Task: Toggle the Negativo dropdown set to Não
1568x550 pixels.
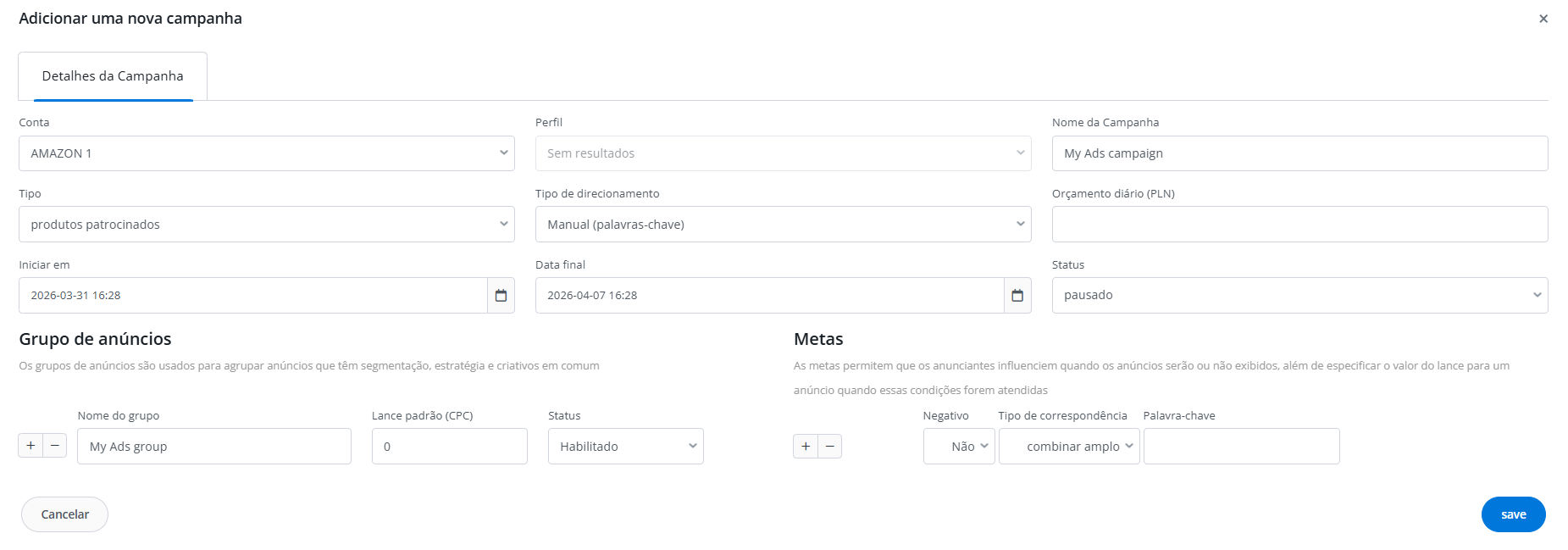Action: [959, 447]
